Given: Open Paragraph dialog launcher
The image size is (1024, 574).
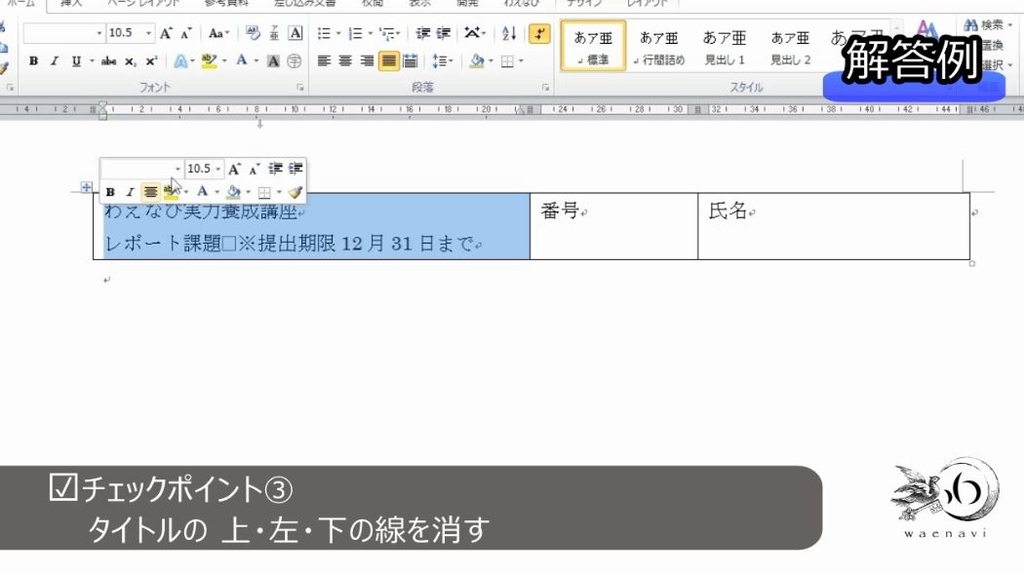Looking at the screenshot, I should coord(545,88).
